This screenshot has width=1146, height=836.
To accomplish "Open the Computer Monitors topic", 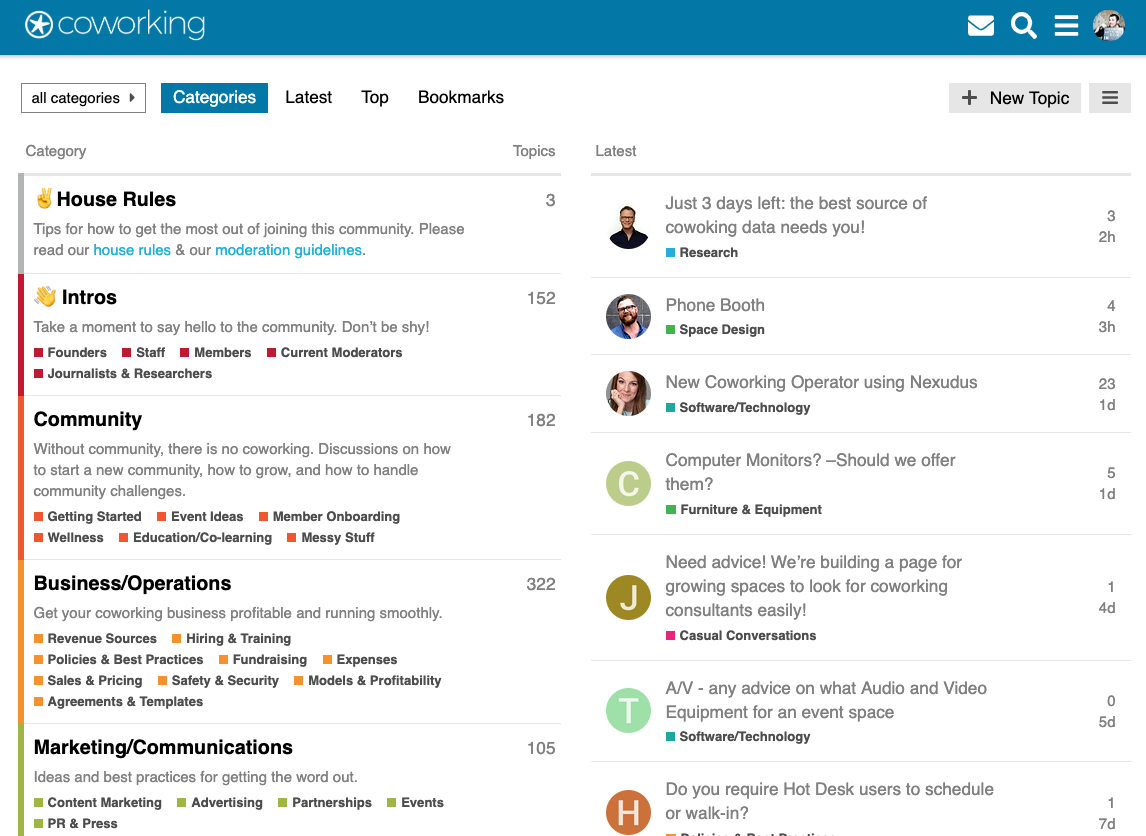I will click(x=811, y=472).
